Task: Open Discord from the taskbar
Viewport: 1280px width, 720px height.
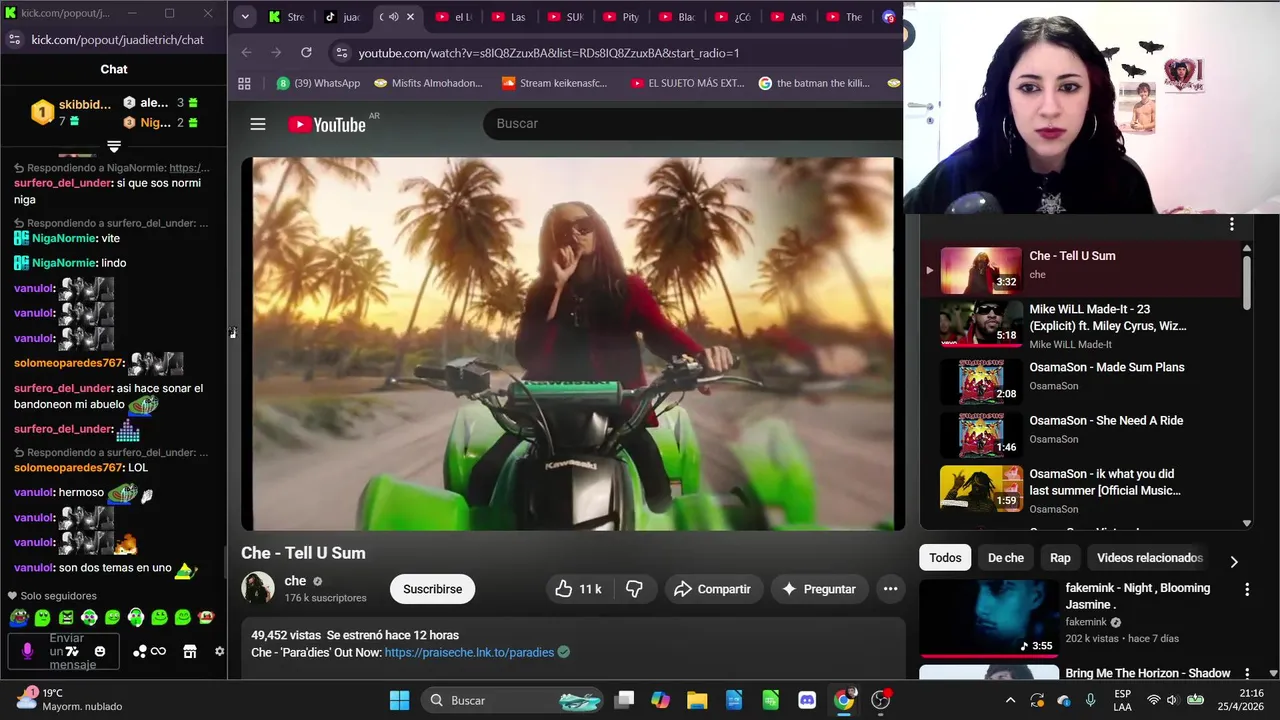Action: coord(807,700)
